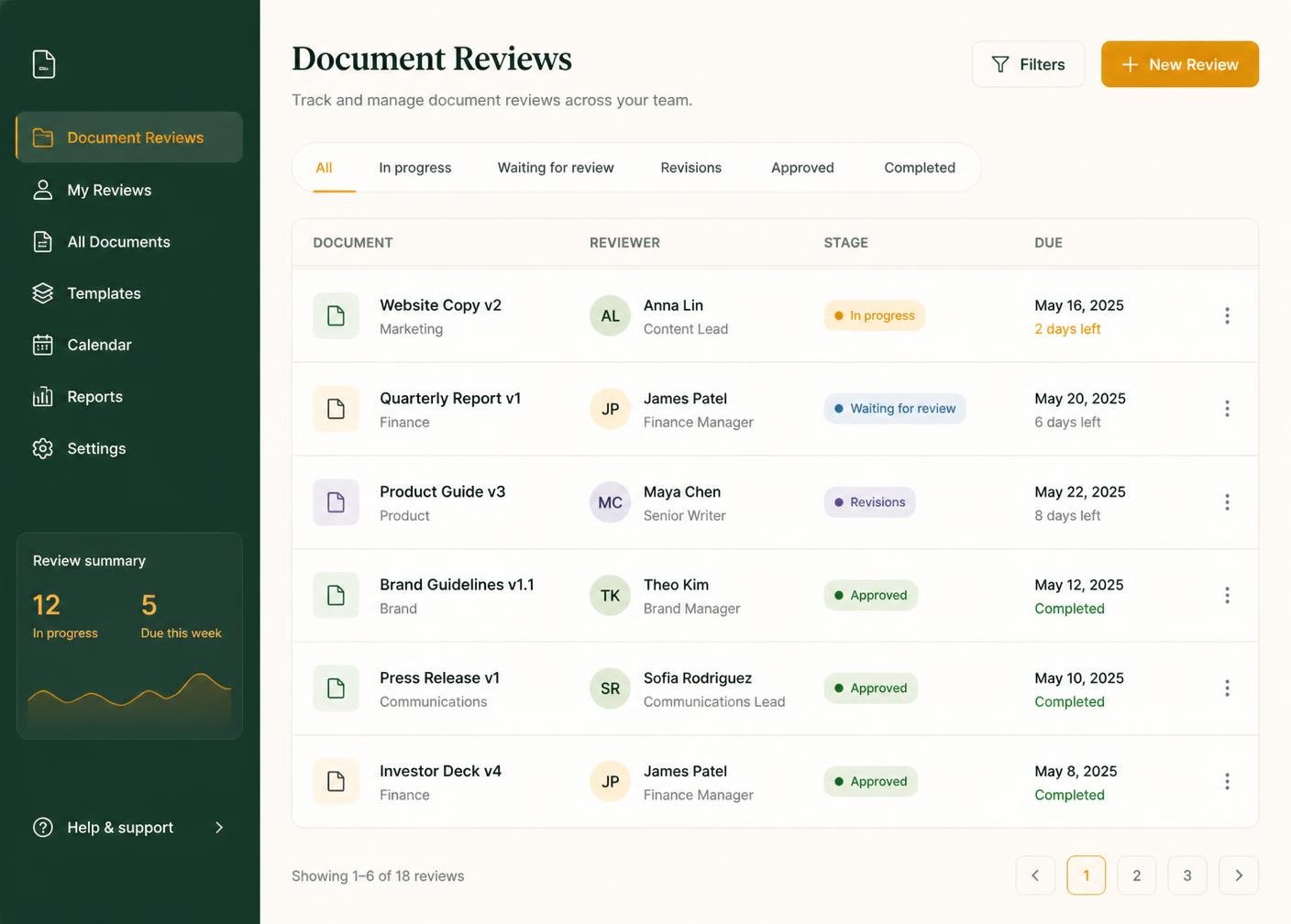Screen dimensions: 1291x924
Task: Switch to the In progress tab
Action: (x=415, y=168)
